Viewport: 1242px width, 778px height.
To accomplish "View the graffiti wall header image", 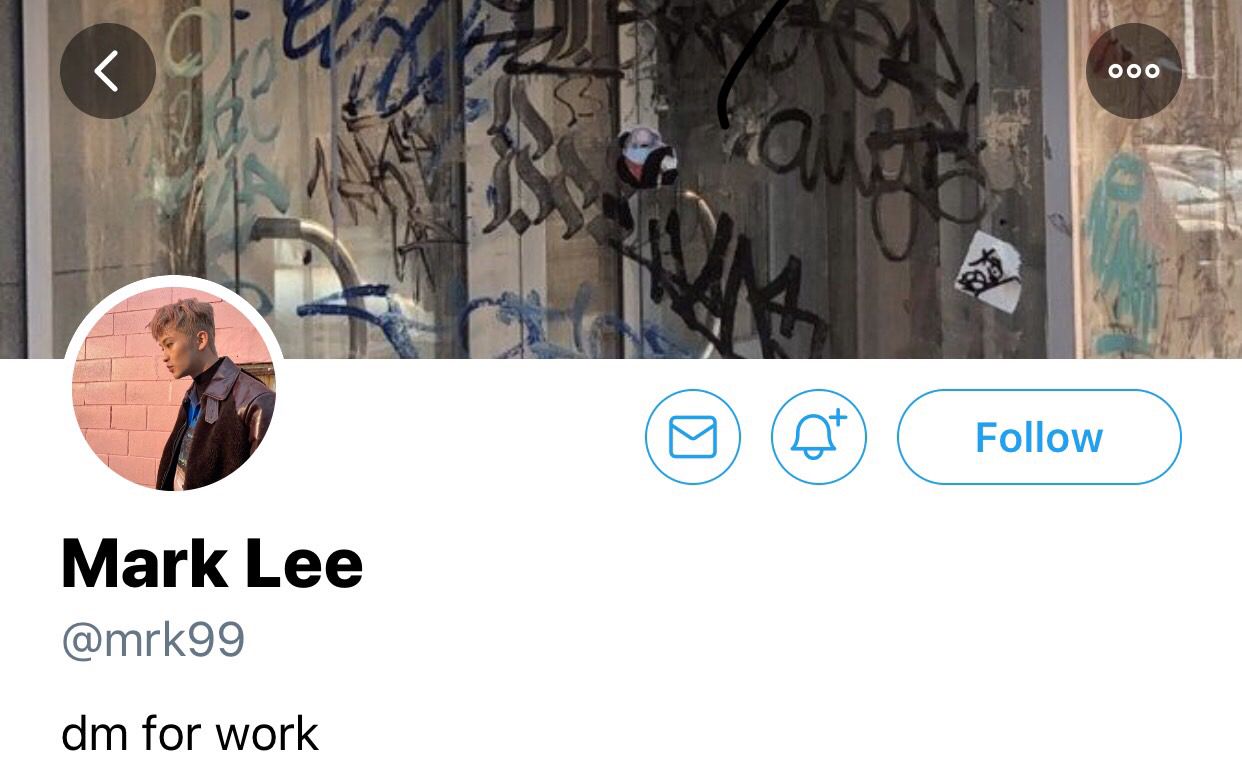I will click(x=621, y=179).
